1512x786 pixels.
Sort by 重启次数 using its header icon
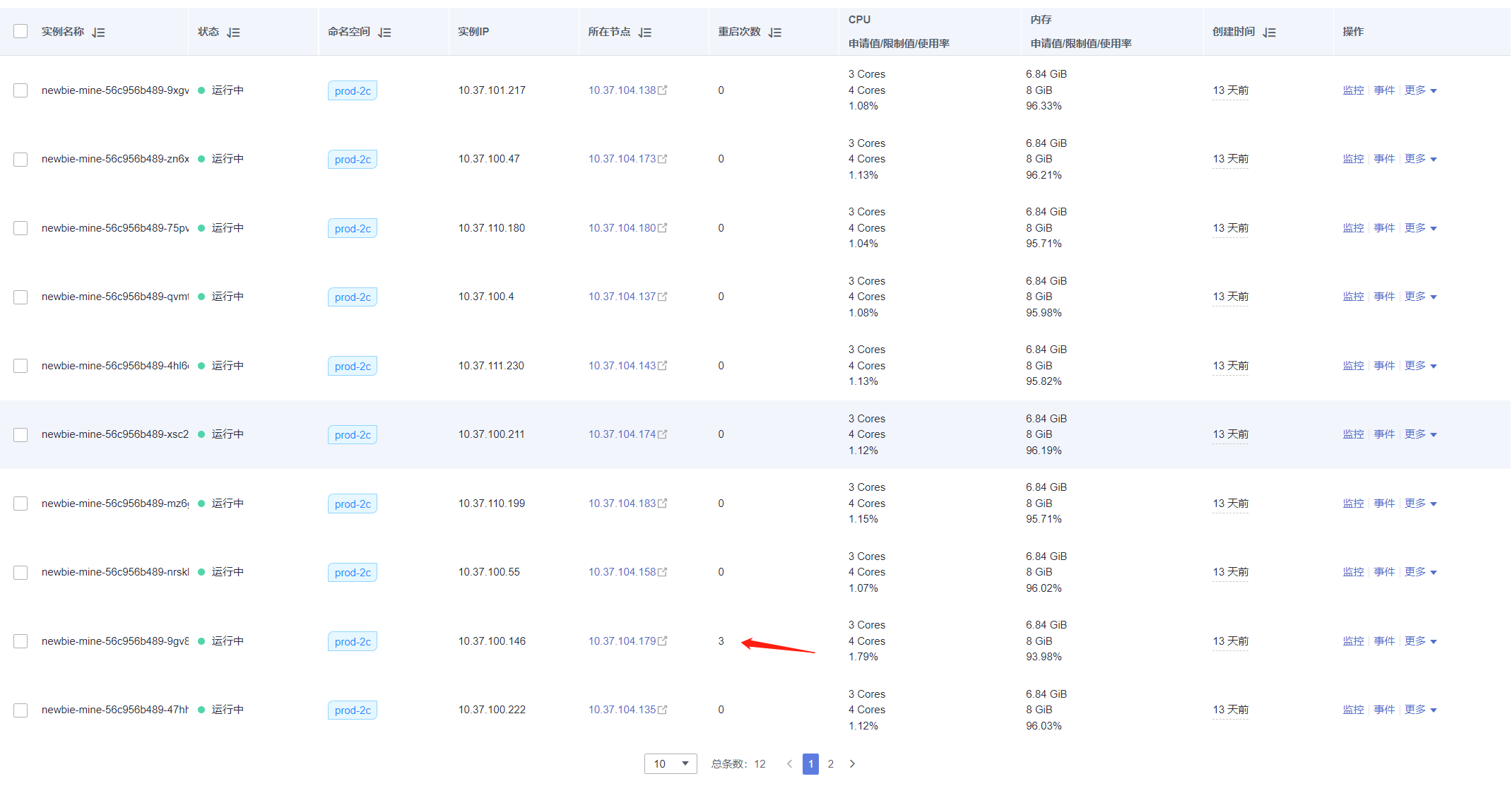(x=774, y=32)
